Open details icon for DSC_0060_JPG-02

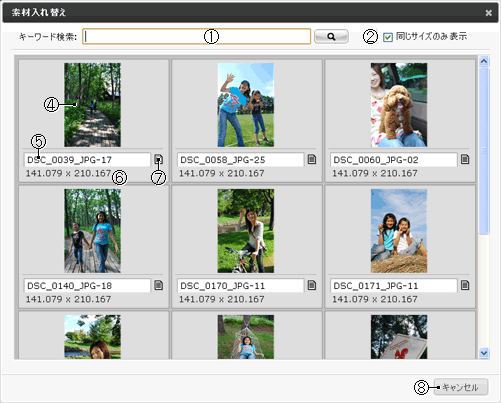[465, 159]
